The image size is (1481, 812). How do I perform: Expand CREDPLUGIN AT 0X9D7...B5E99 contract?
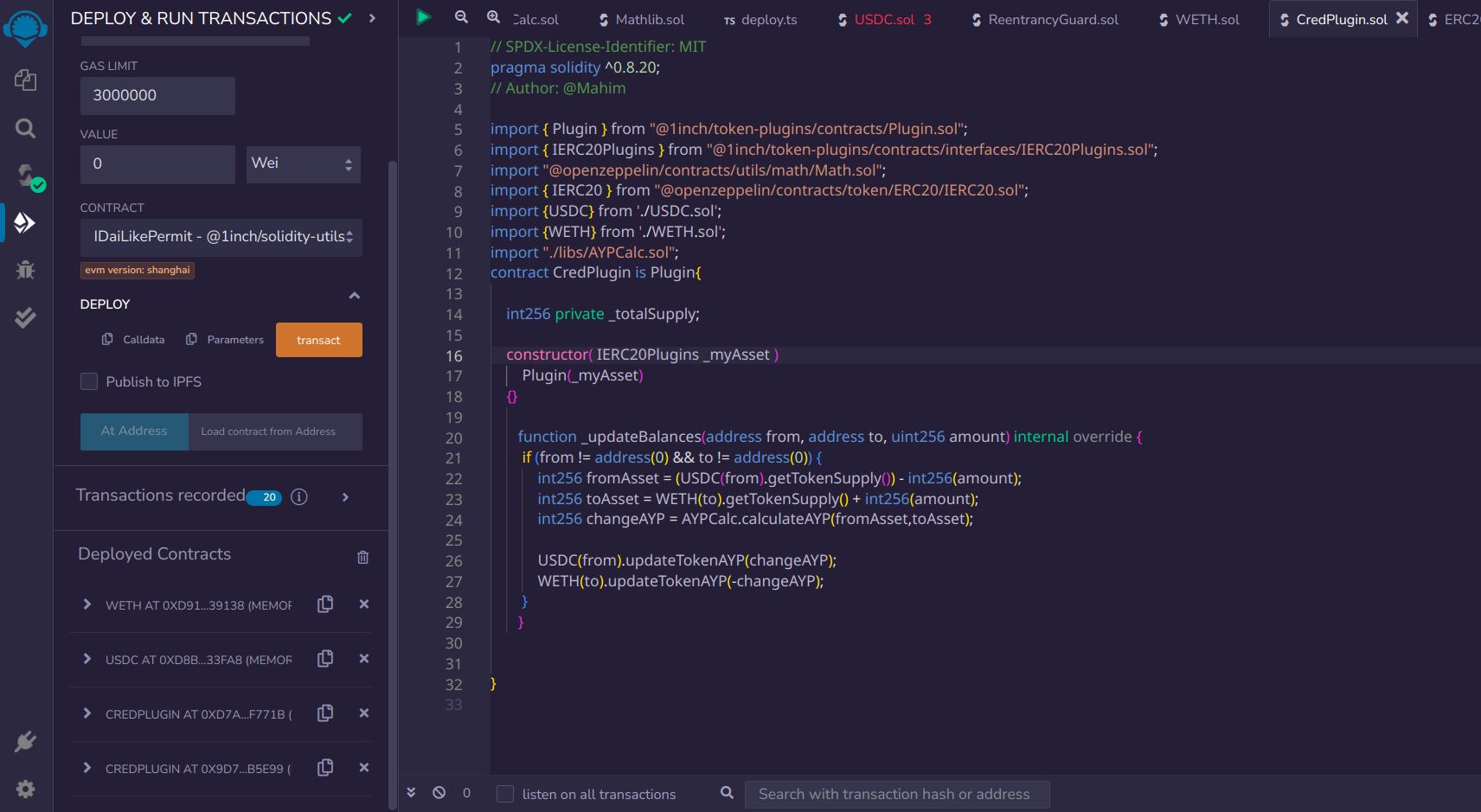[x=87, y=768]
